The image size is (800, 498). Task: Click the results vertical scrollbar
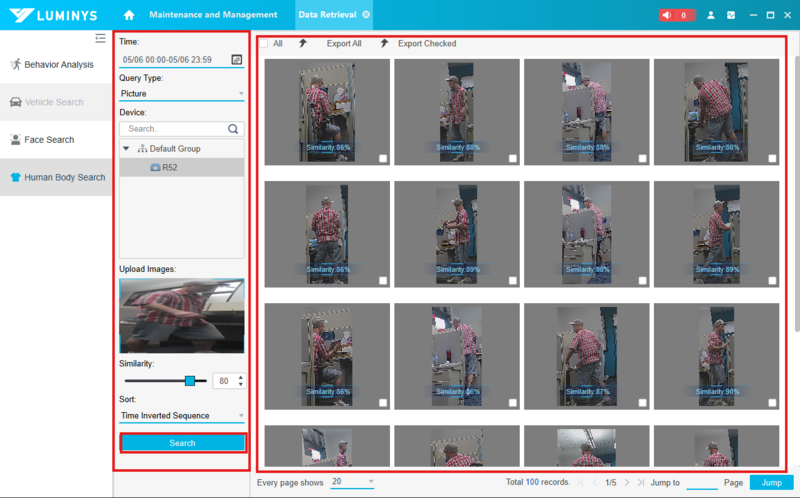tap(797, 194)
